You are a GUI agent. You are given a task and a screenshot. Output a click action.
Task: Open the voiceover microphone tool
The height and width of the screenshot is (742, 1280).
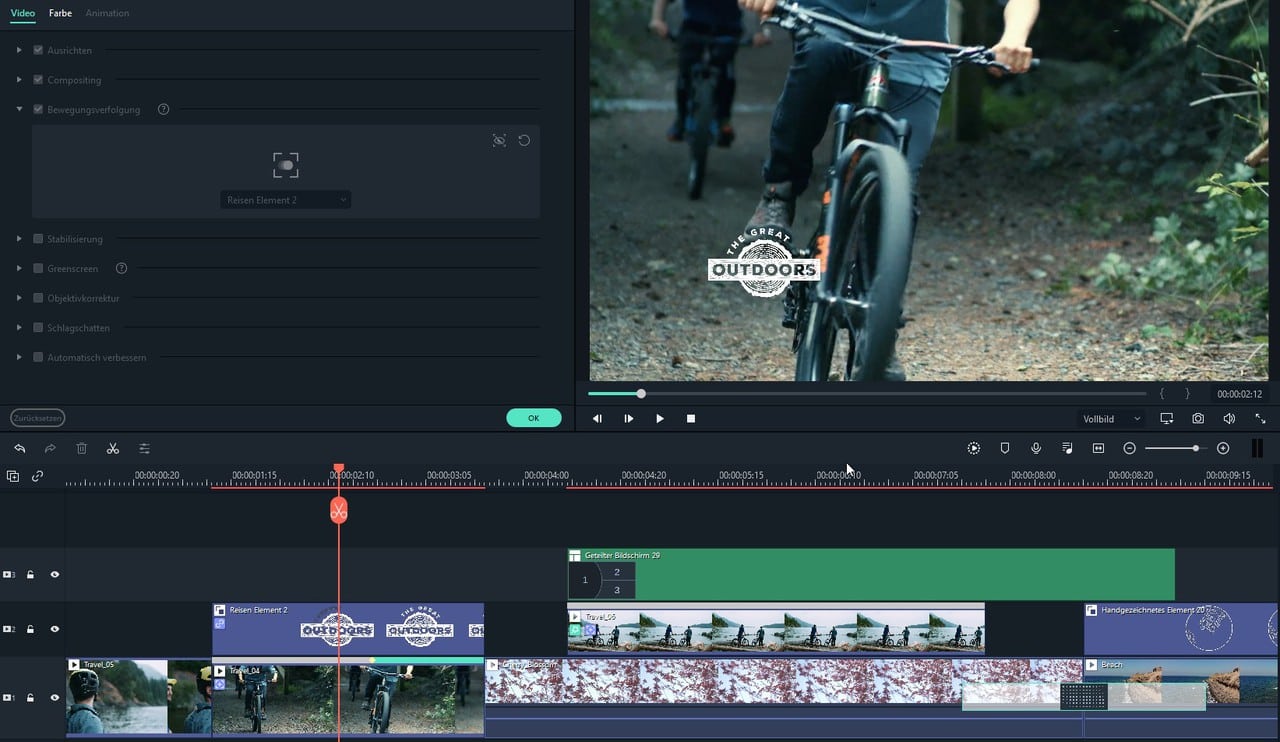[1036, 449]
